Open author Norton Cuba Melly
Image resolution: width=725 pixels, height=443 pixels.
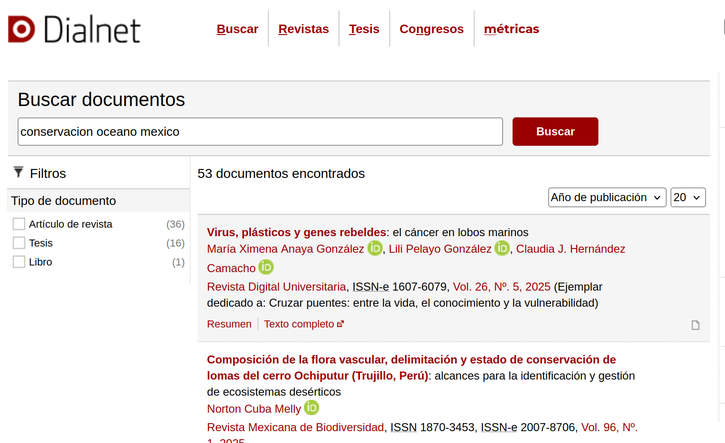click(254, 409)
